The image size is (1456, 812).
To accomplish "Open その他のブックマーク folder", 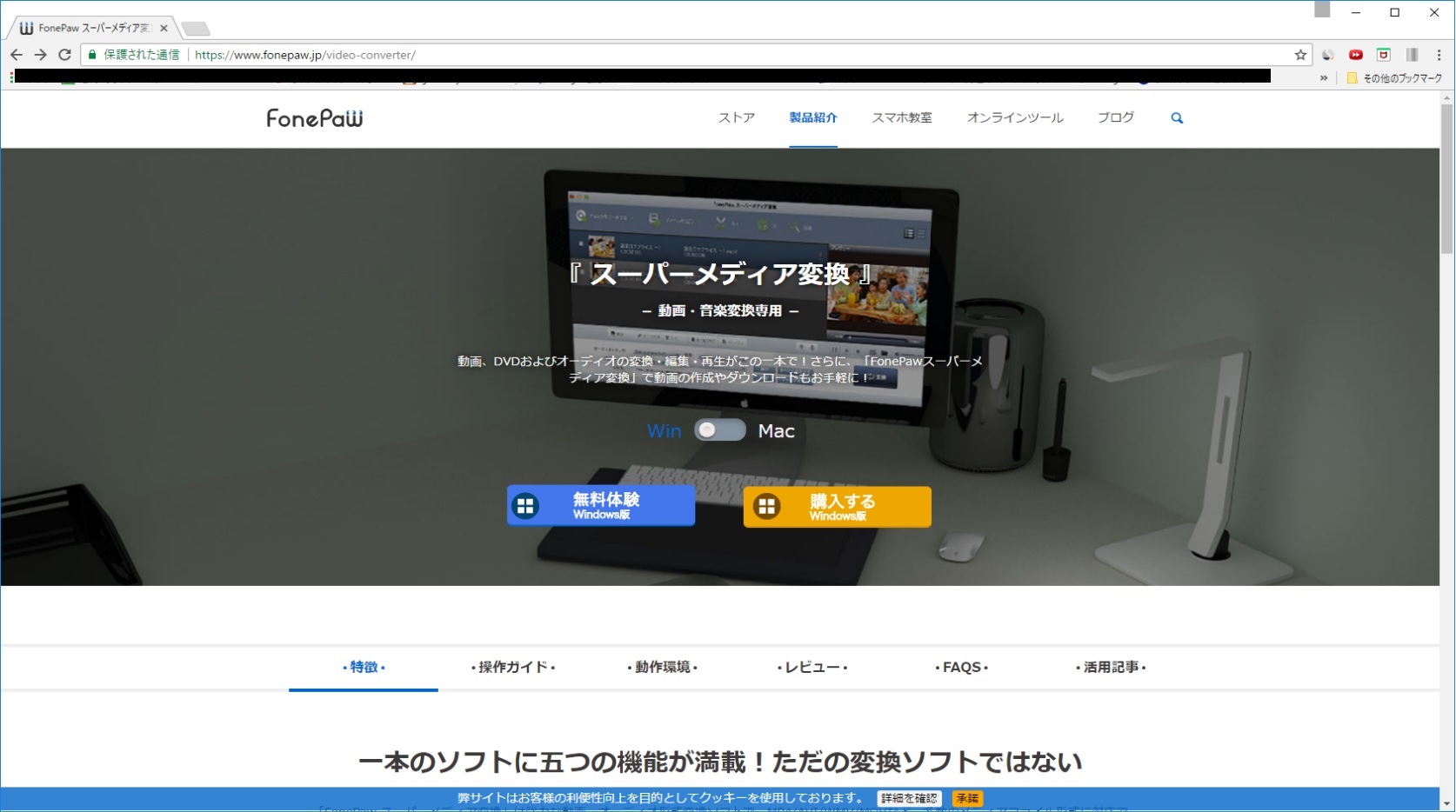I will coord(1394,78).
